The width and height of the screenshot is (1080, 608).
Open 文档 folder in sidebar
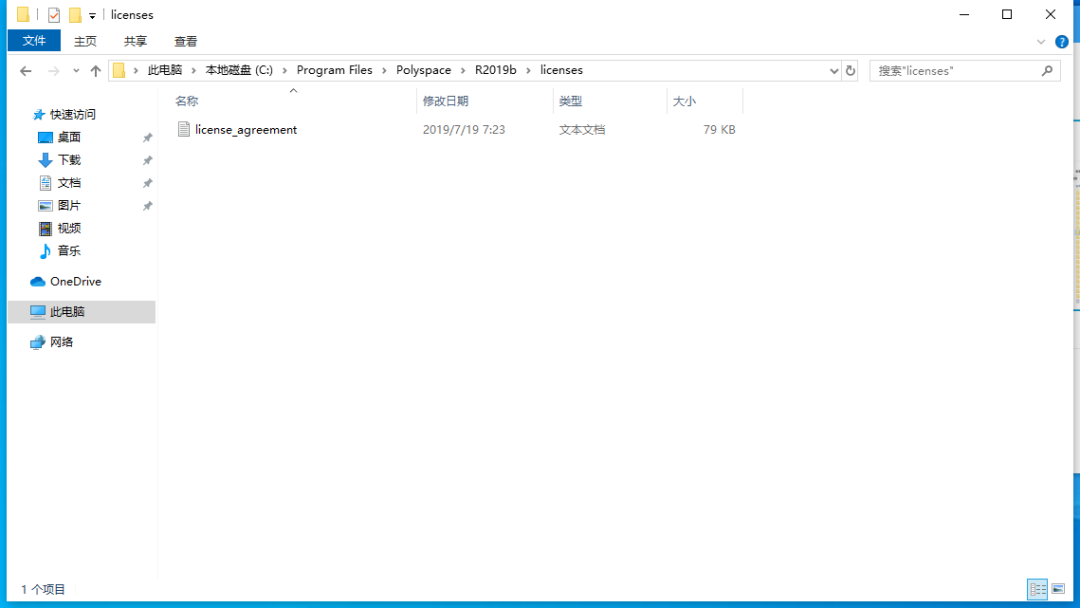[69, 182]
